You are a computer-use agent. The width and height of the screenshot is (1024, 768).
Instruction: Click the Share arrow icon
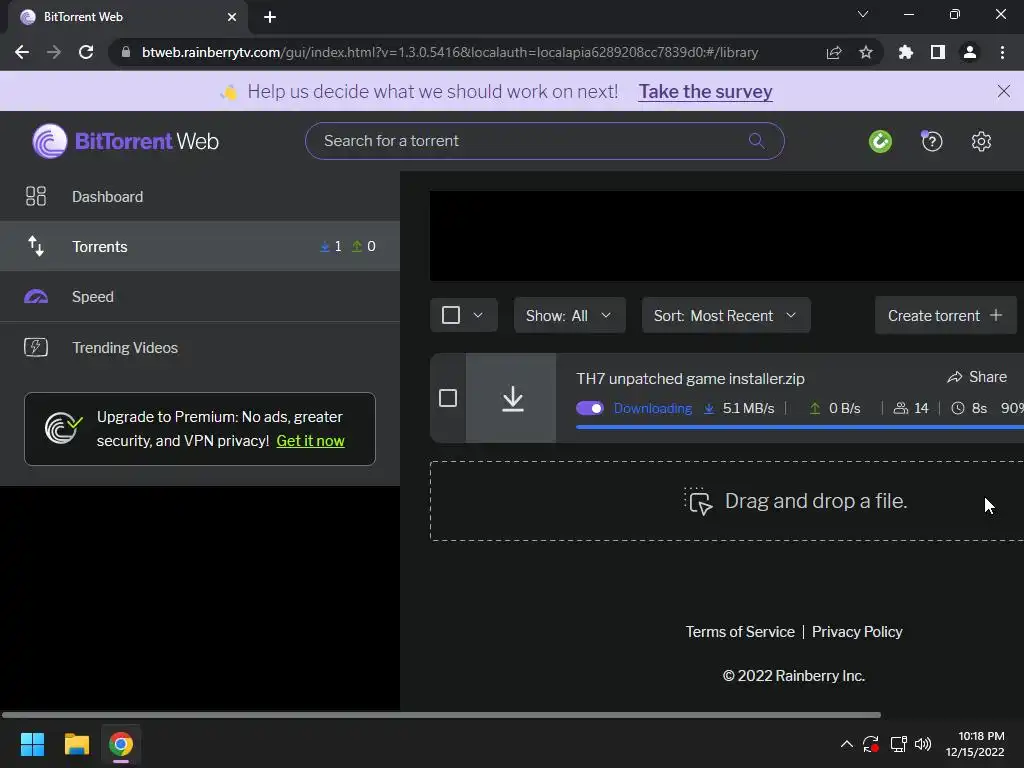tap(955, 377)
